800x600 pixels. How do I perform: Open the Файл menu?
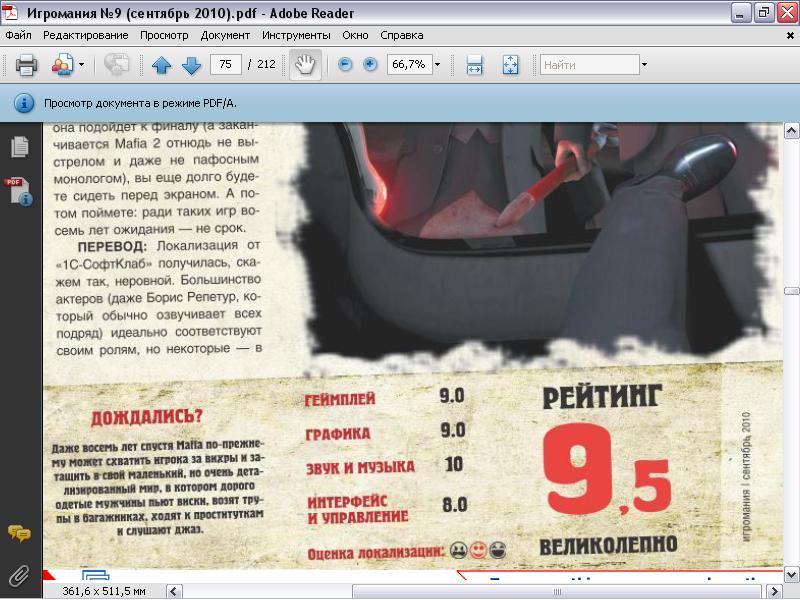[x=18, y=35]
